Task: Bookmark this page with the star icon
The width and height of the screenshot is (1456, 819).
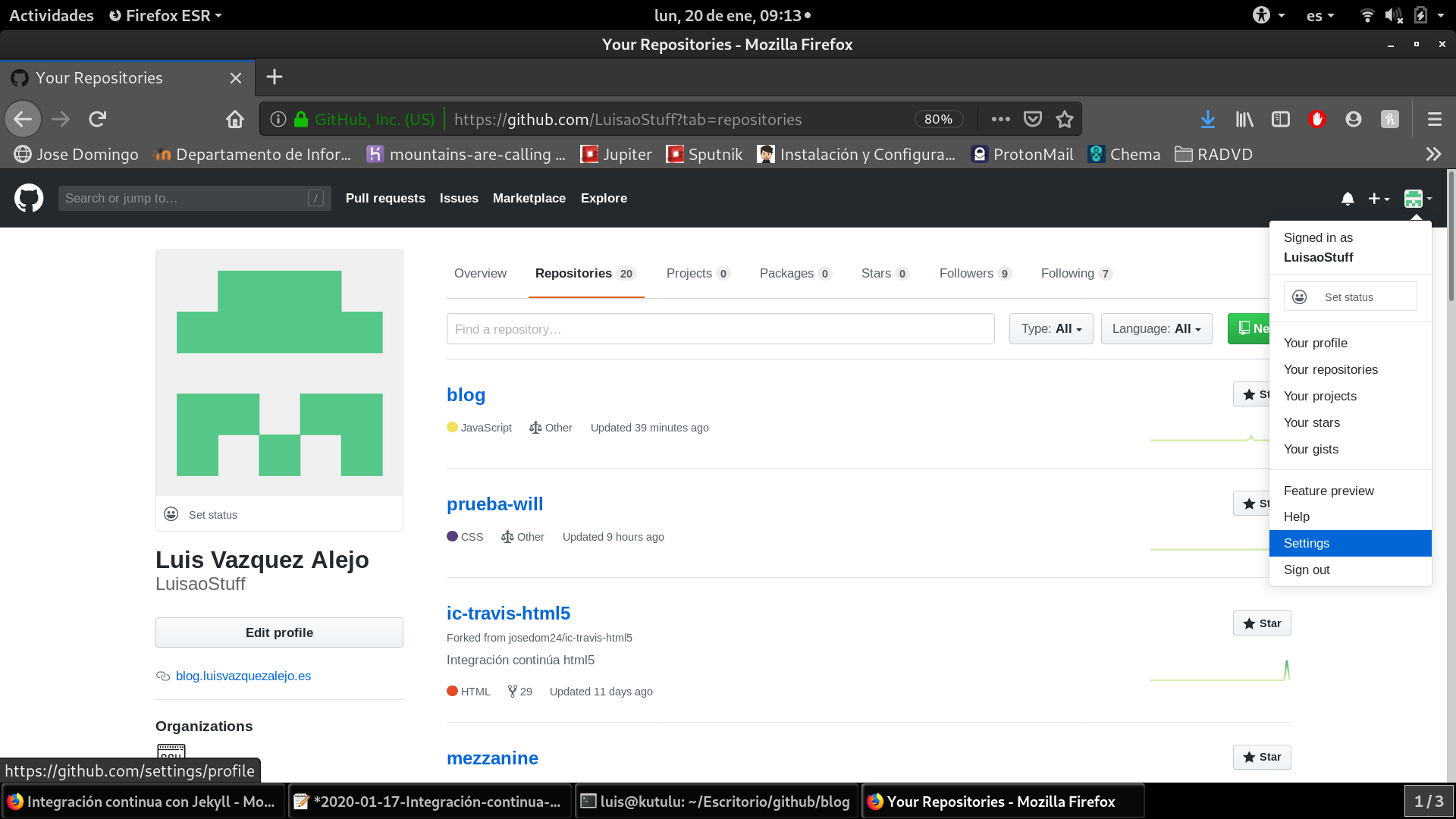Action: (x=1065, y=119)
